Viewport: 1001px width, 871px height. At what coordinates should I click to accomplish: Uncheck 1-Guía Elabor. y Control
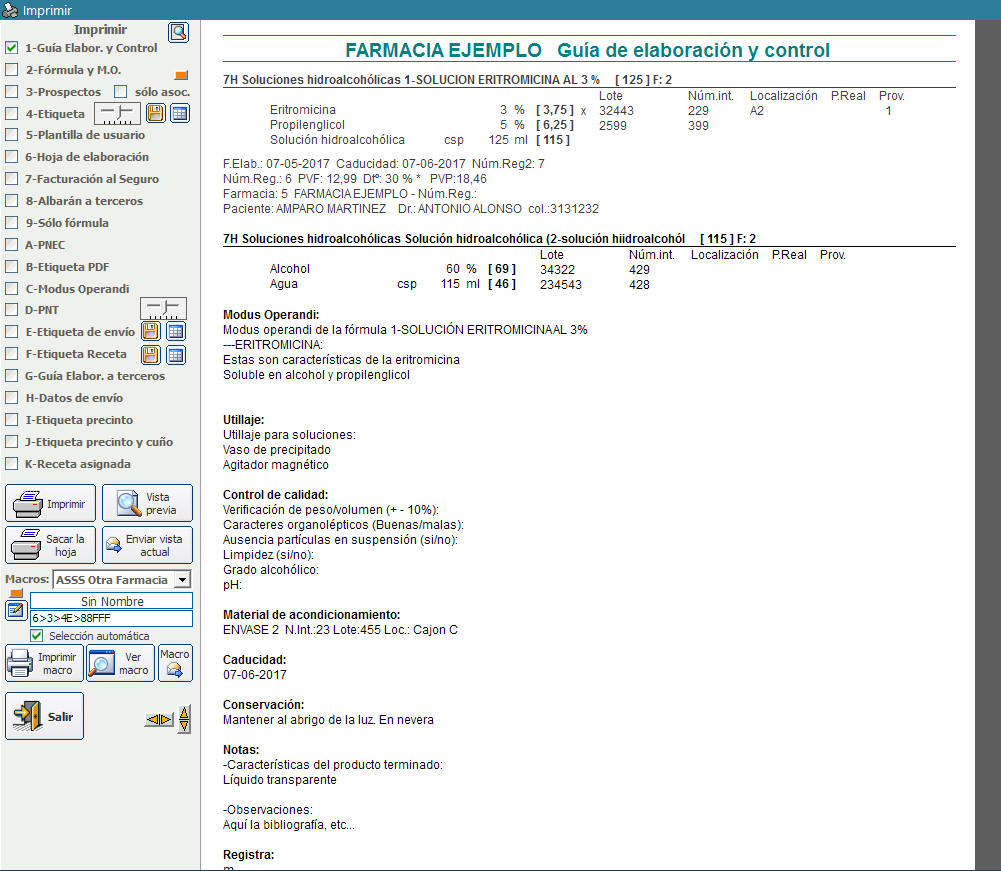point(11,48)
